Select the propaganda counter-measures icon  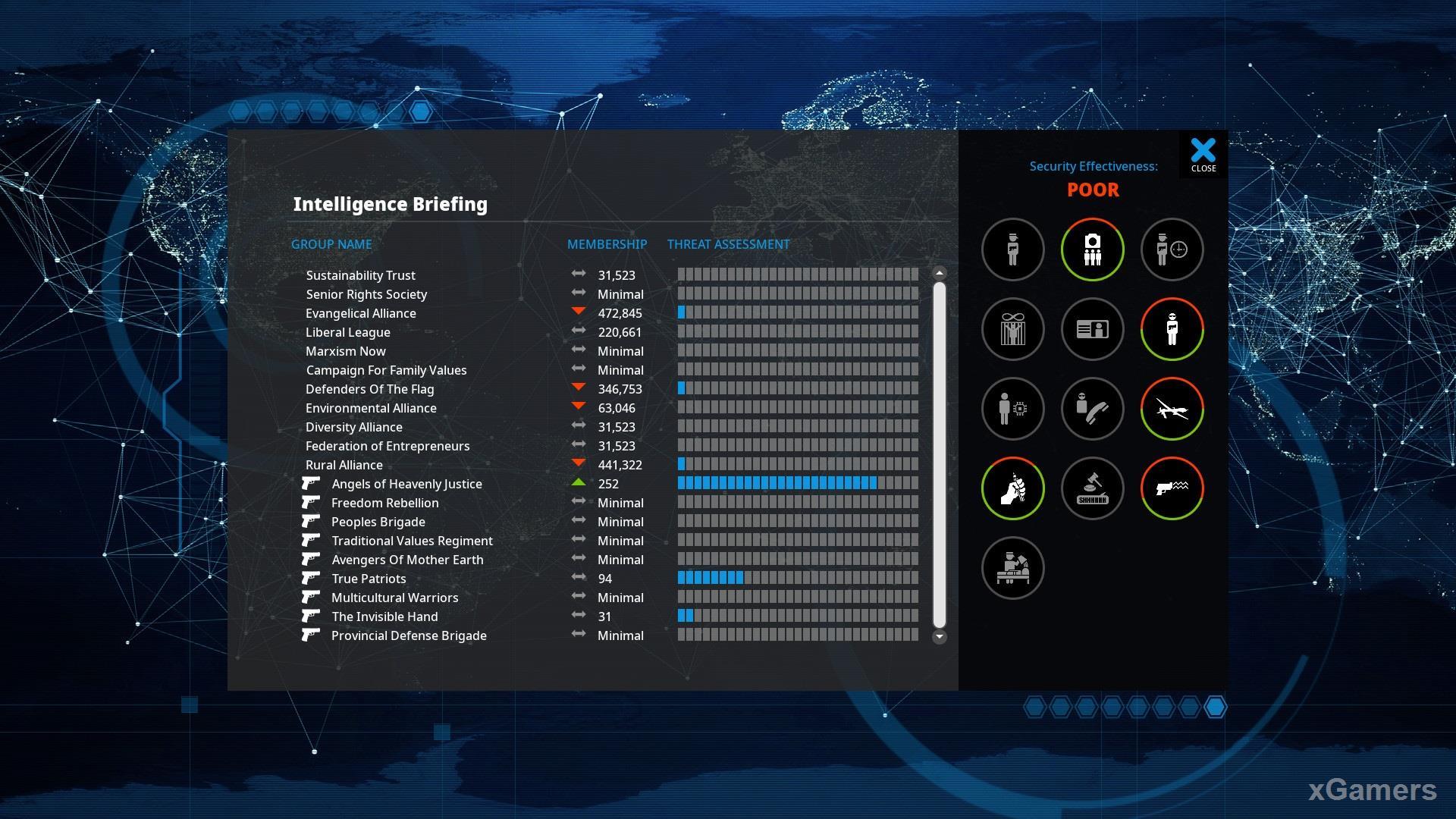point(1013,488)
